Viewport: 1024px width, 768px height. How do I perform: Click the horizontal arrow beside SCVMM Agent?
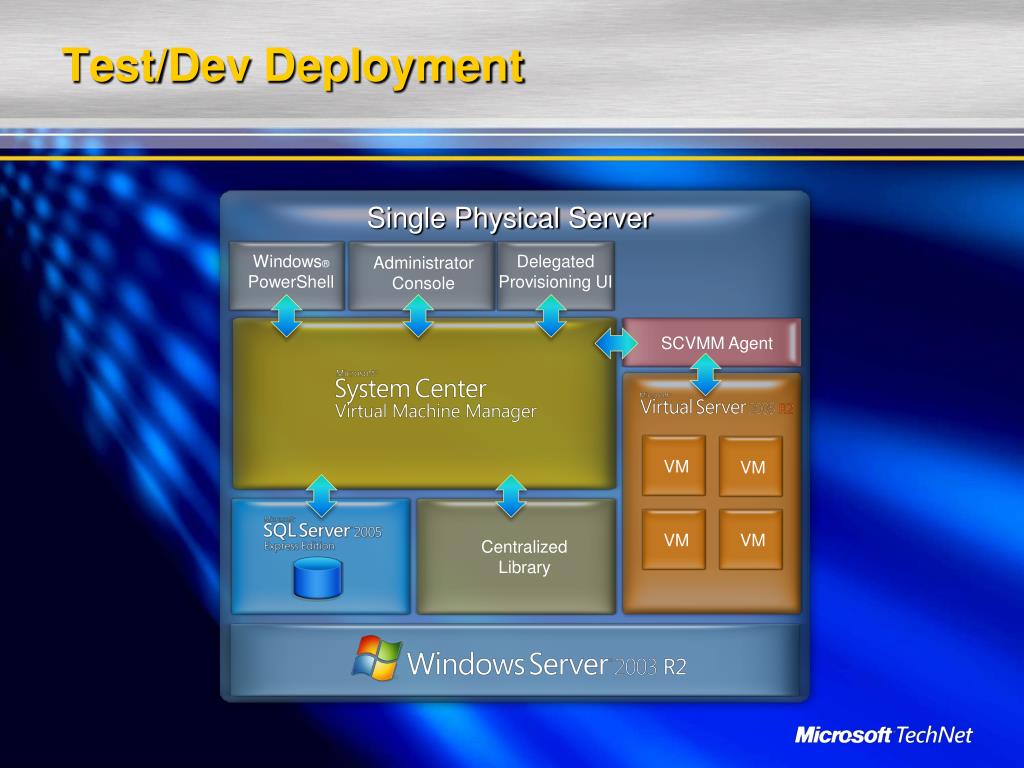(616, 343)
